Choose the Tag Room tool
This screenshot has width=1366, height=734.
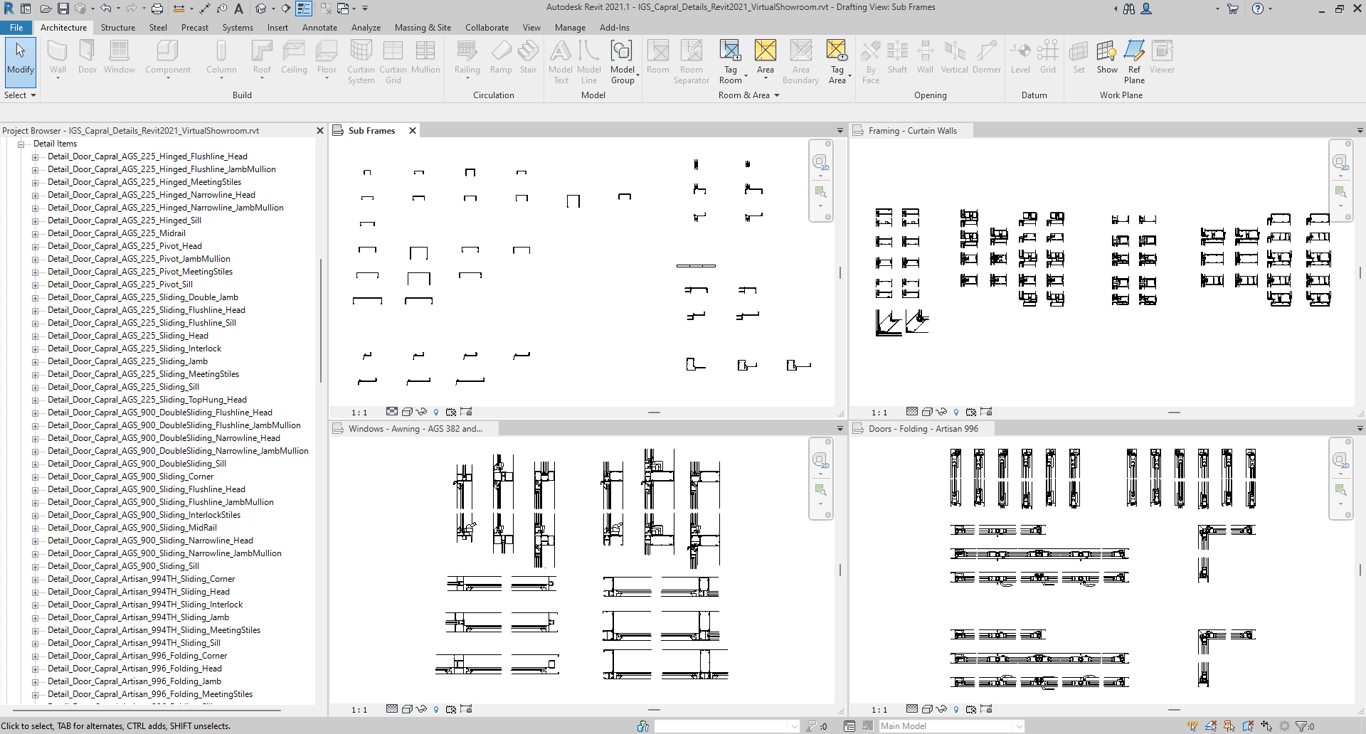(x=730, y=60)
